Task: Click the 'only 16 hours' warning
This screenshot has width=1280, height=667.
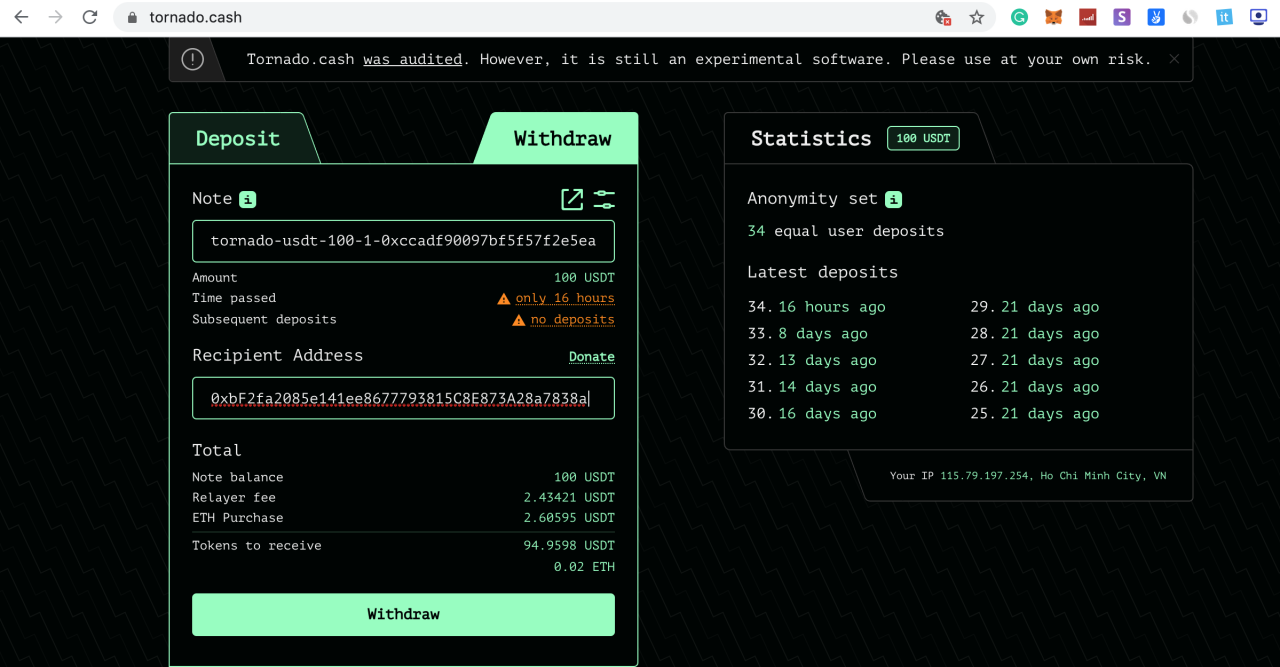Action: coord(564,298)
